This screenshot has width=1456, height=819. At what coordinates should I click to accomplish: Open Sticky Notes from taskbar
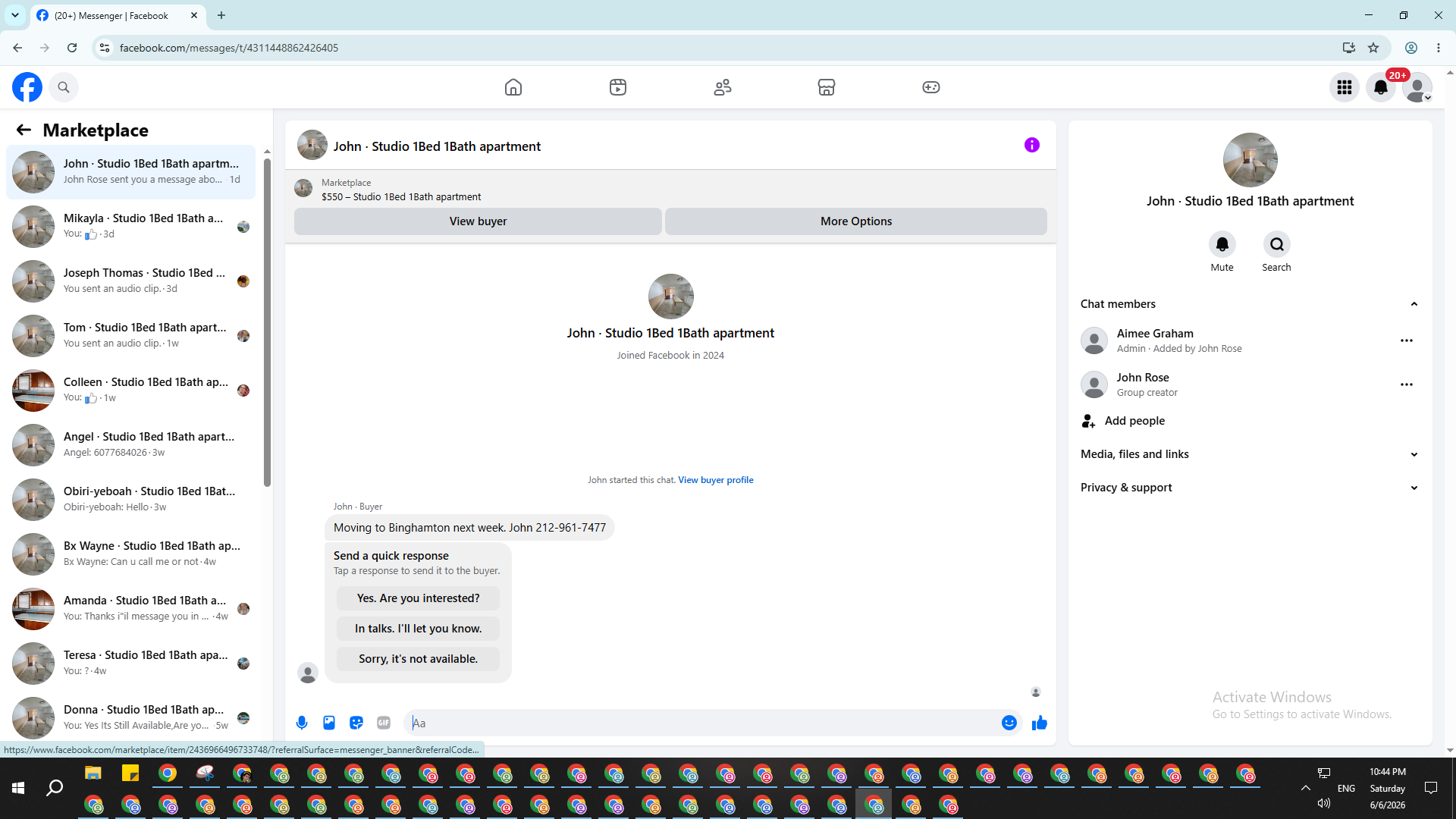(130, 773)
